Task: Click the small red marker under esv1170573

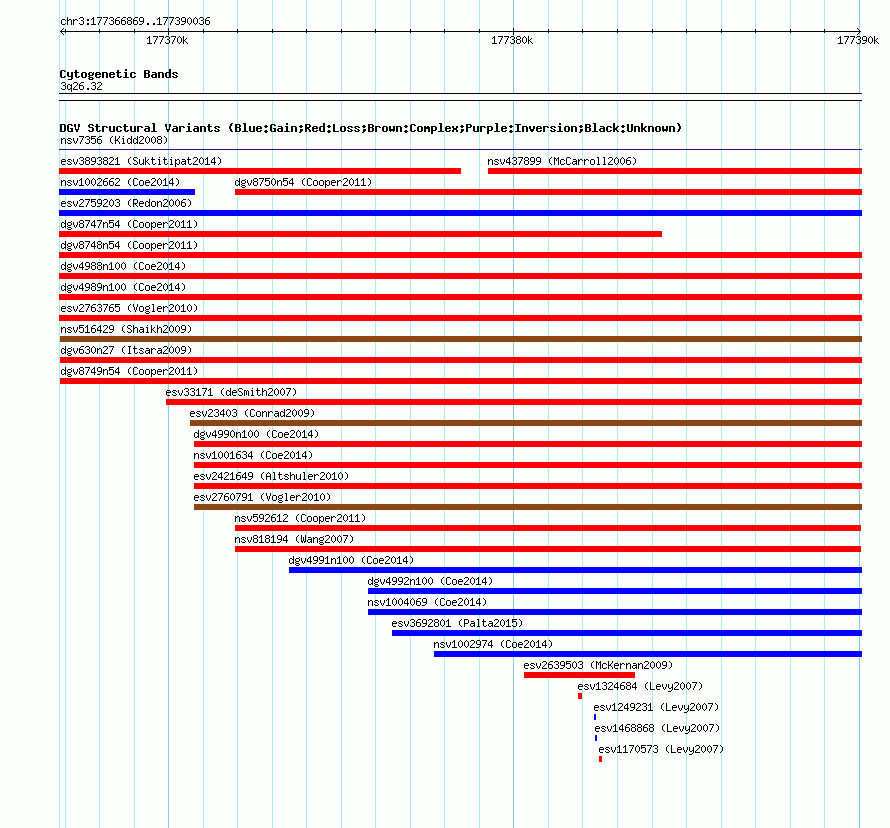Action: (601, 759)
